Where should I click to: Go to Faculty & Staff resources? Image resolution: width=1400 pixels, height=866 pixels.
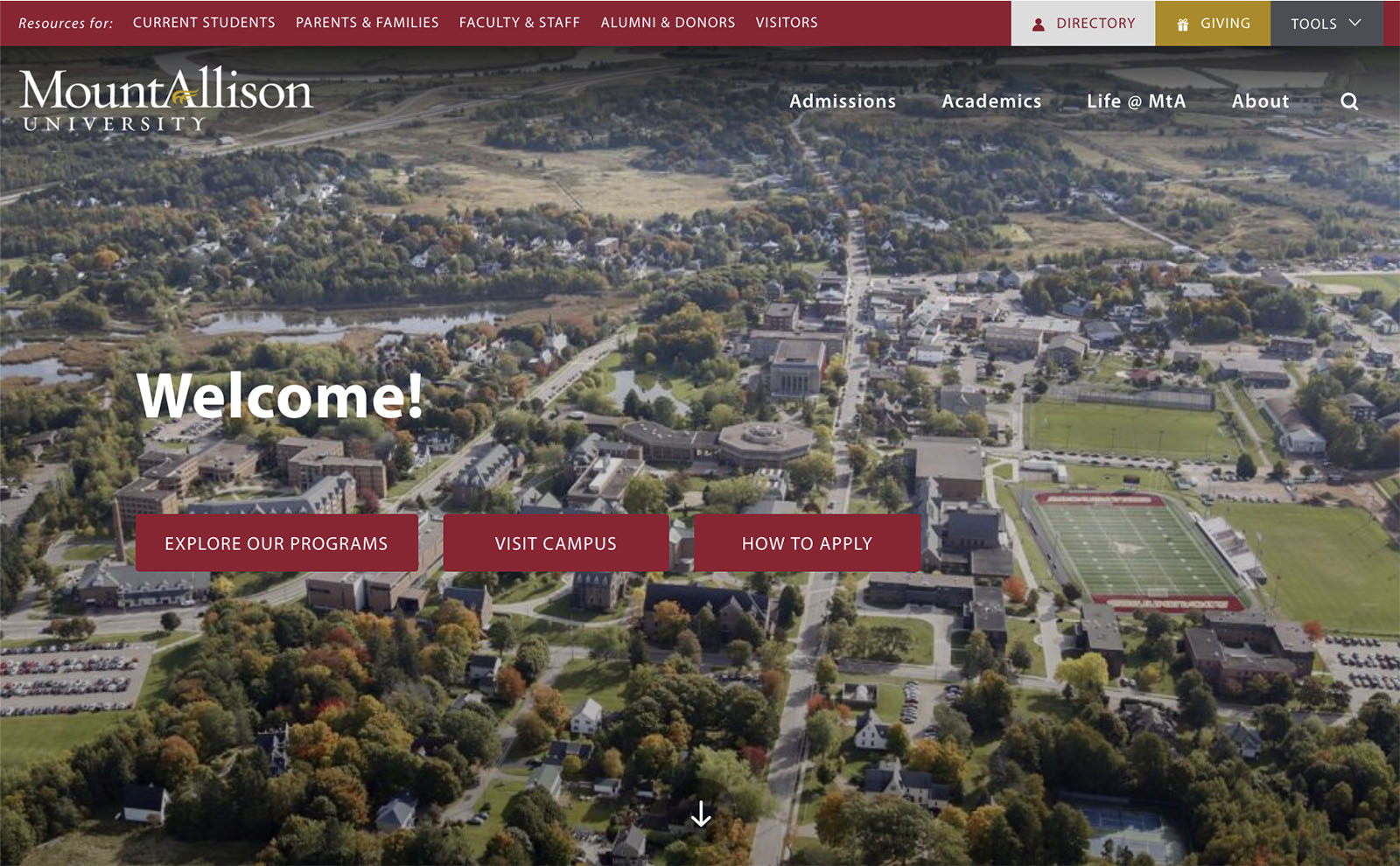point(520,23)
